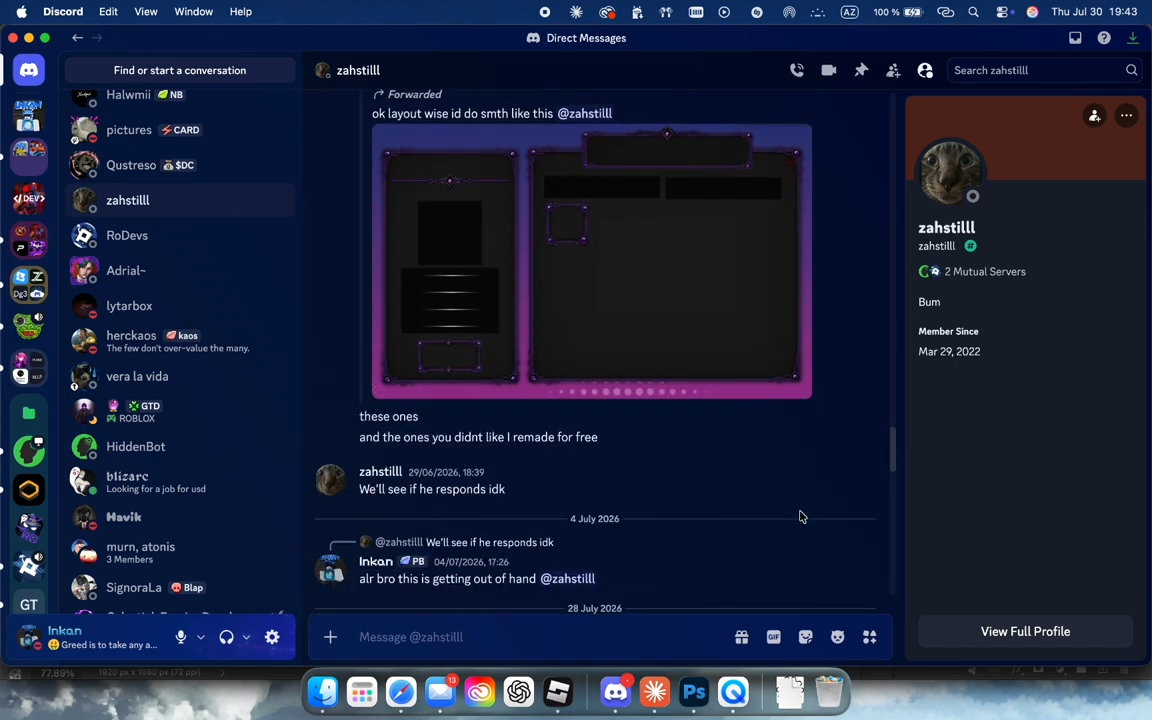Hide the user profile panel
The width and height of the screenshot is (1152, 720).
pyautogui.click(x=925, y=71)
